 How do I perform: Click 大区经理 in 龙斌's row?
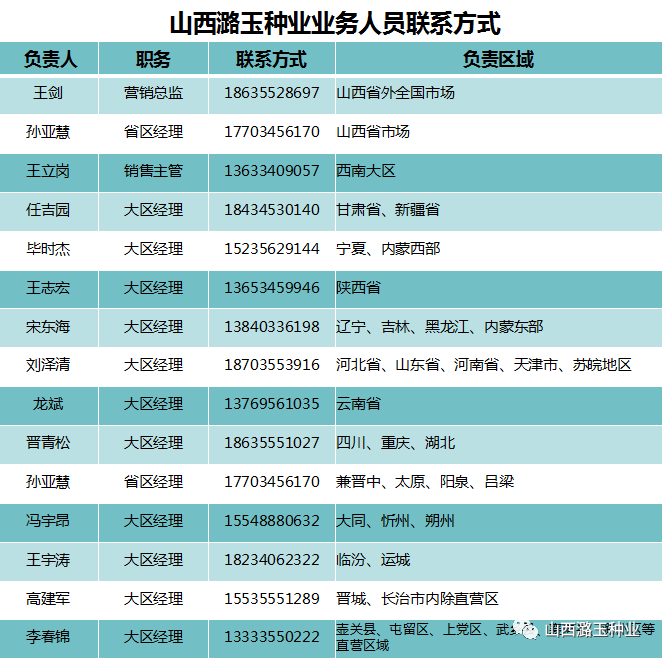pyautogui.click(x=153, y=404)
